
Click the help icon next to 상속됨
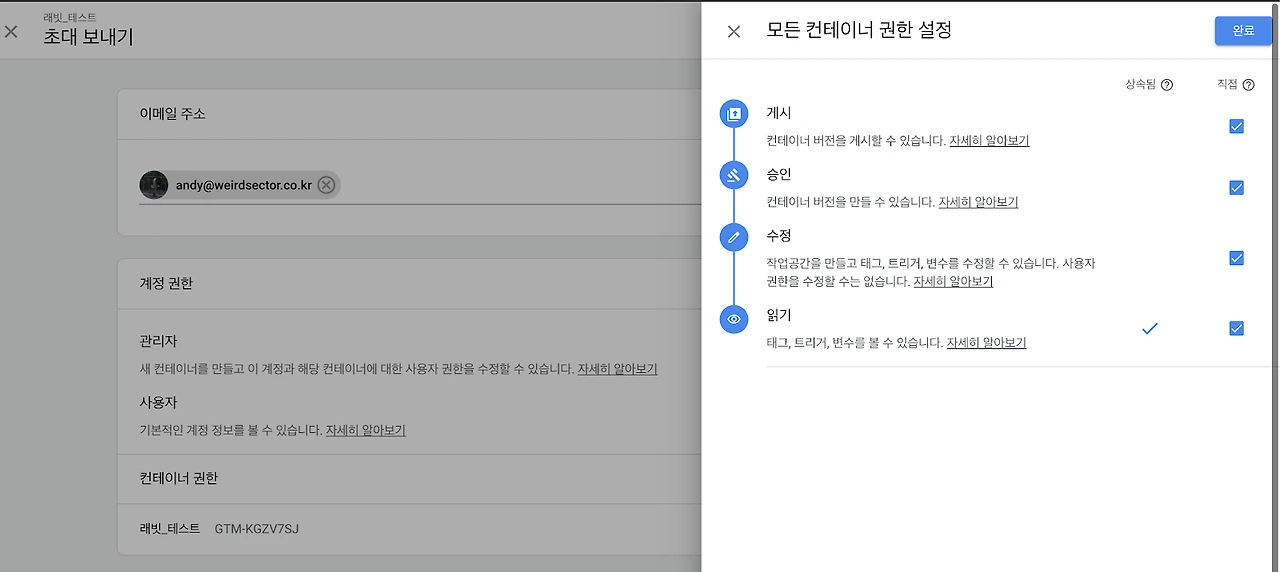[1167, 85]
